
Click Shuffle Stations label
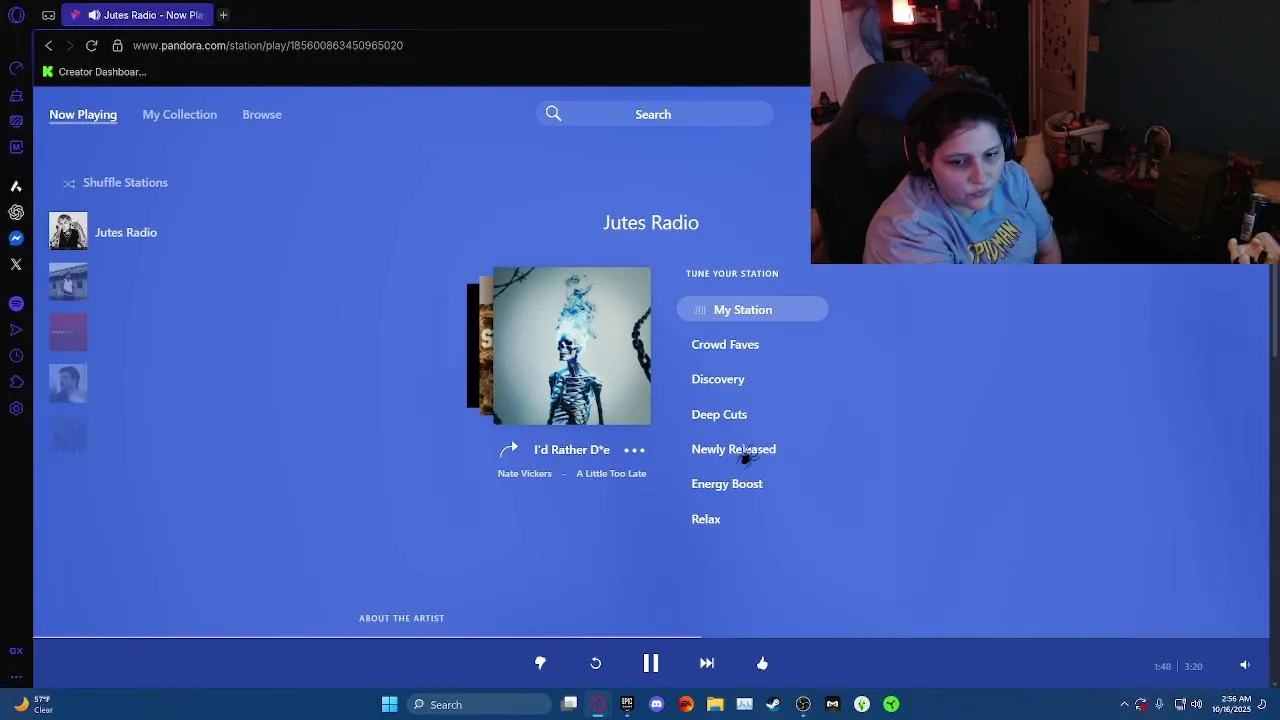pyautogui.click(x=125, y=183)
